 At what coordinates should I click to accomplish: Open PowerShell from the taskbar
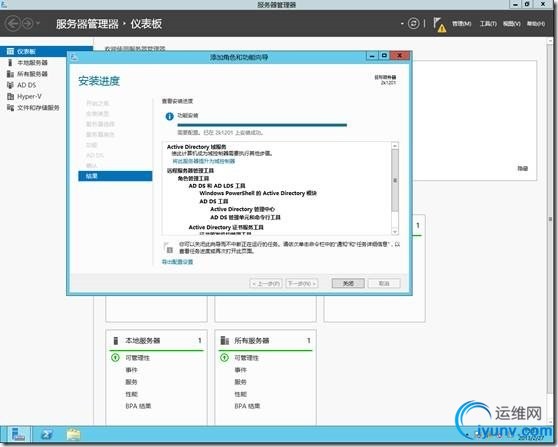tap(47, 435)
